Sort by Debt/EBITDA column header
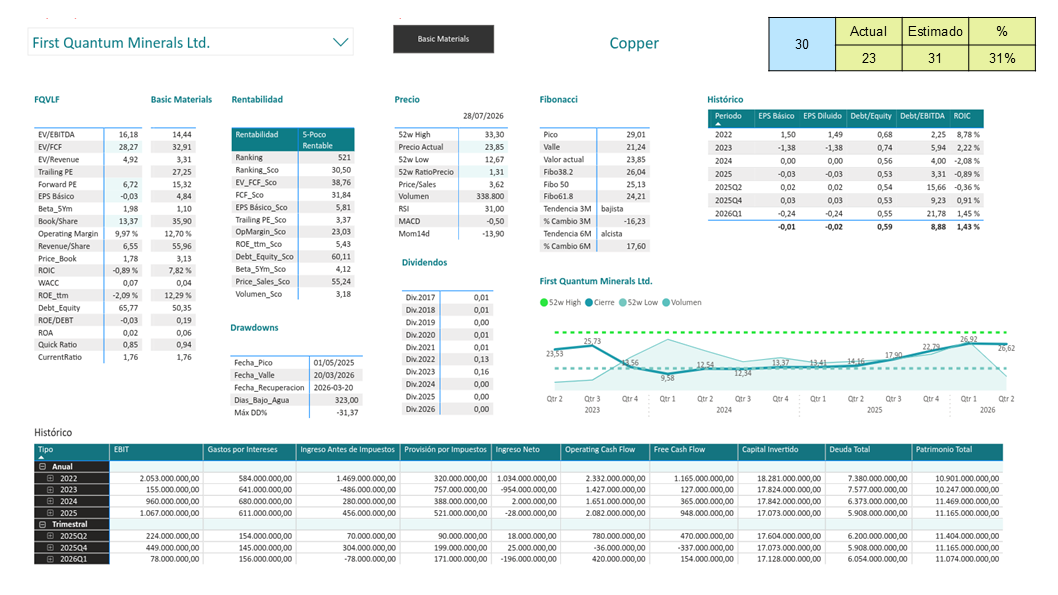The width and height of the screenshot is (1058, 595). click(x=922, y=116)
